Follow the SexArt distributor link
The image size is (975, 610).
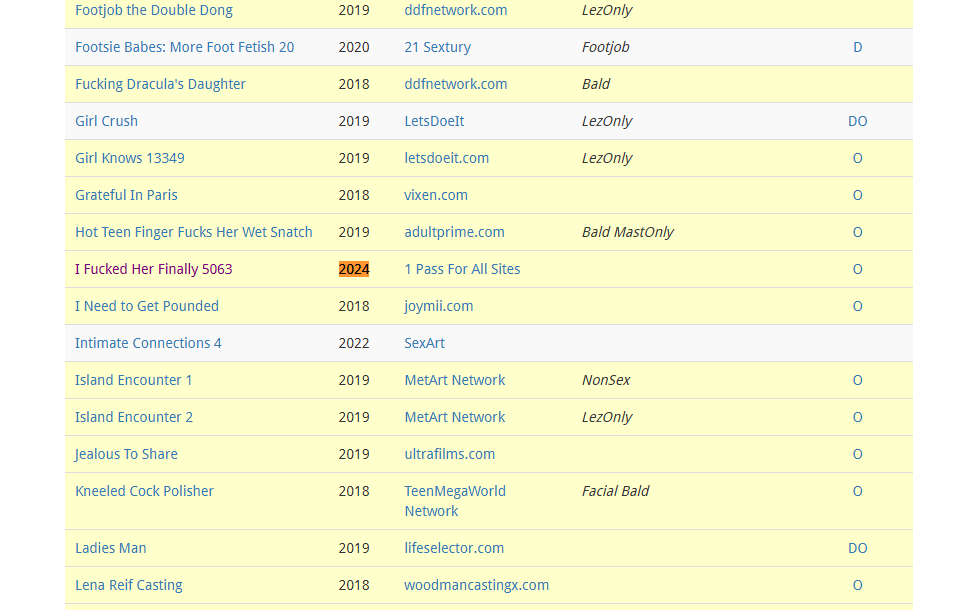[x=425, y=343]
